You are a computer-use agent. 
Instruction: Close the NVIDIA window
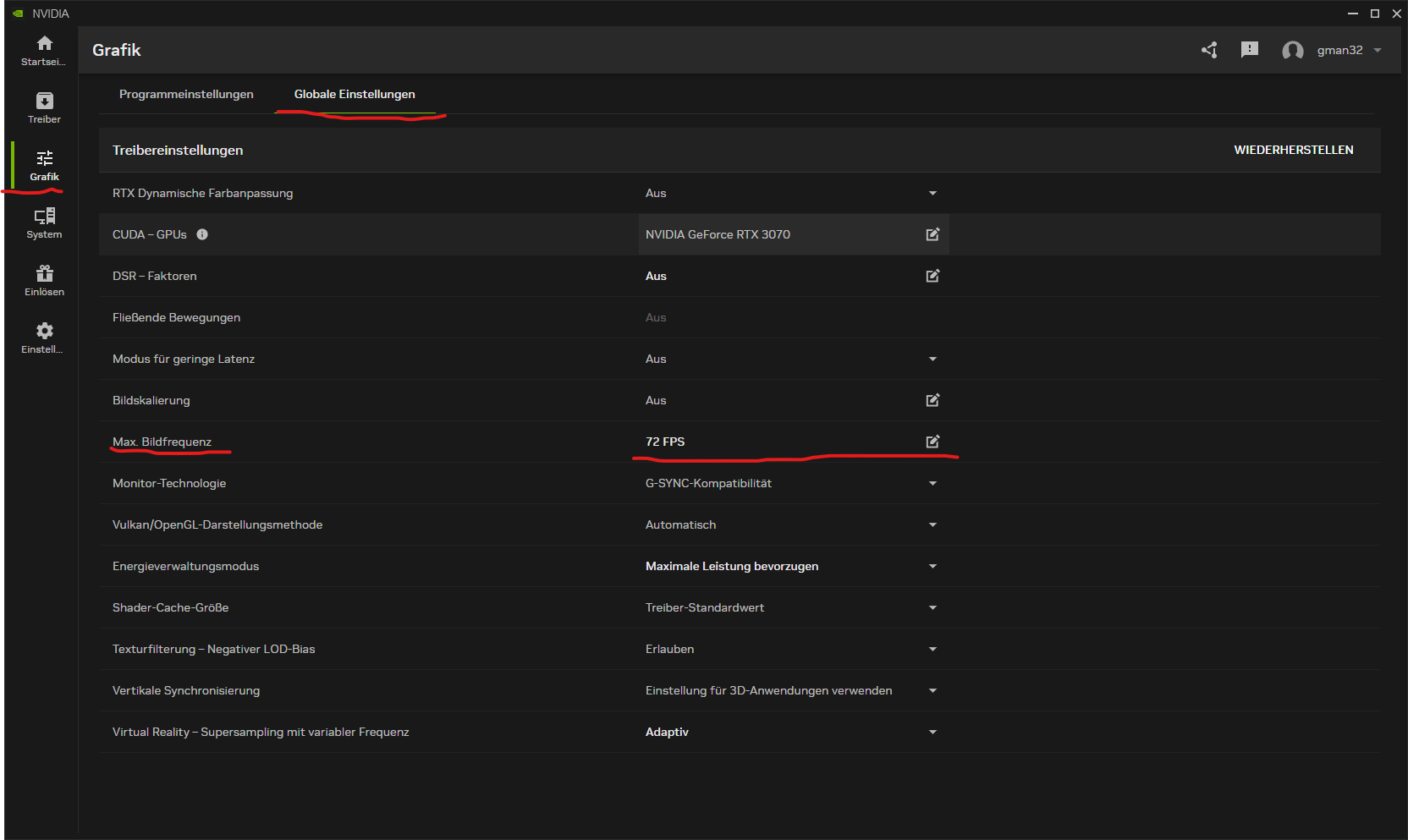point(1397,14)
